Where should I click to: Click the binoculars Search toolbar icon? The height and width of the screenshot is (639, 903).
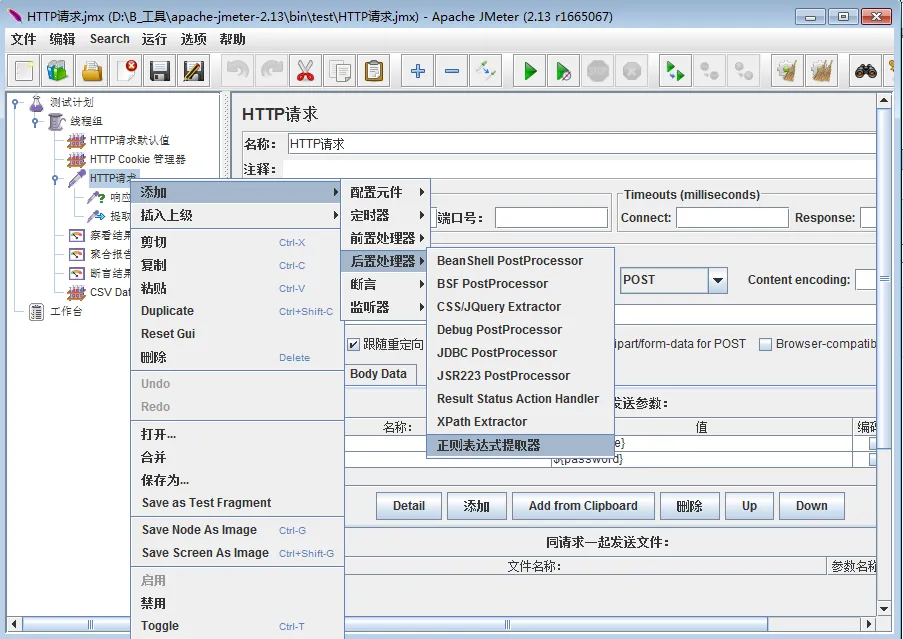tap(865, 71)
